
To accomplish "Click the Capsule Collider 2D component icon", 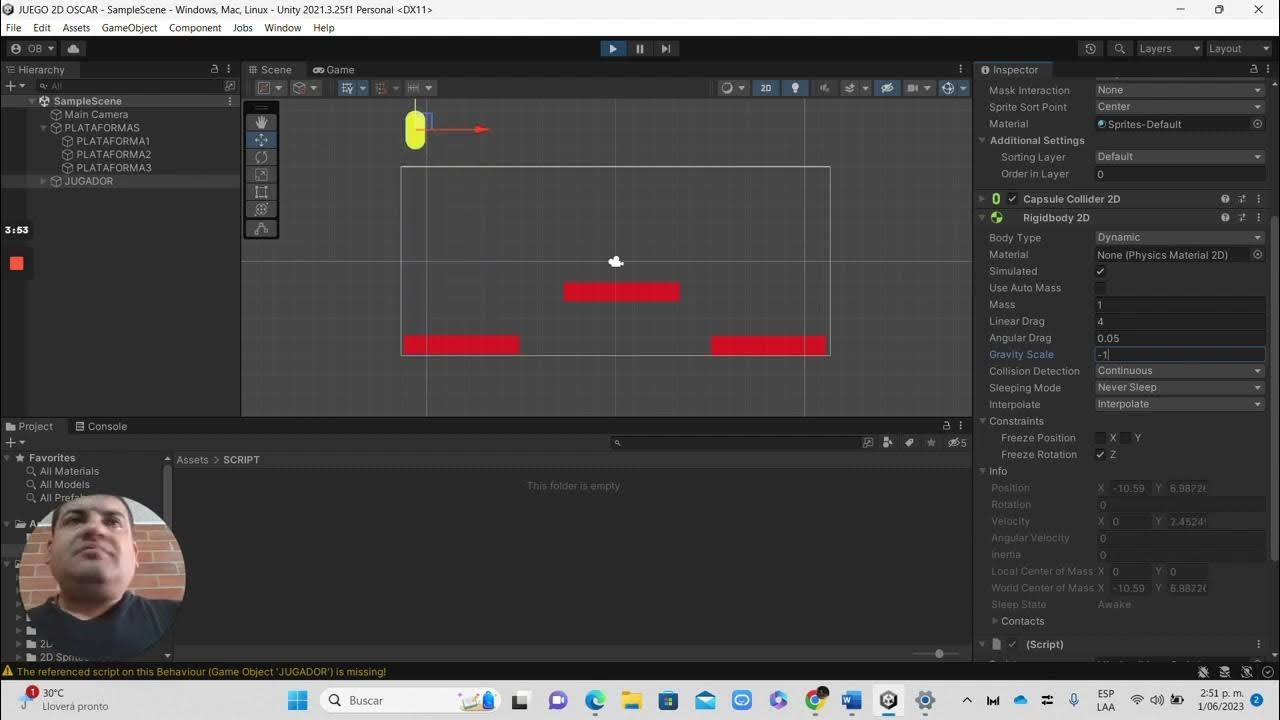I will pyautogui.click(x=996, y=199).
